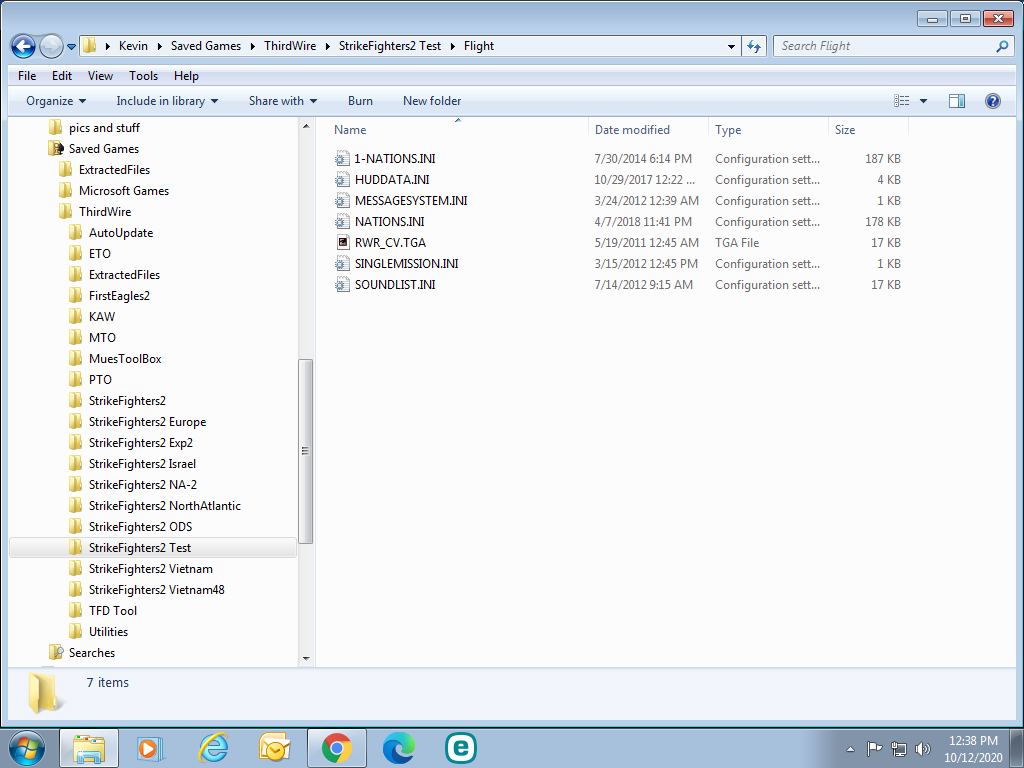Open Google Chrome from taskbar
The height and width of the screenshot is (768, 1024).
337,748
